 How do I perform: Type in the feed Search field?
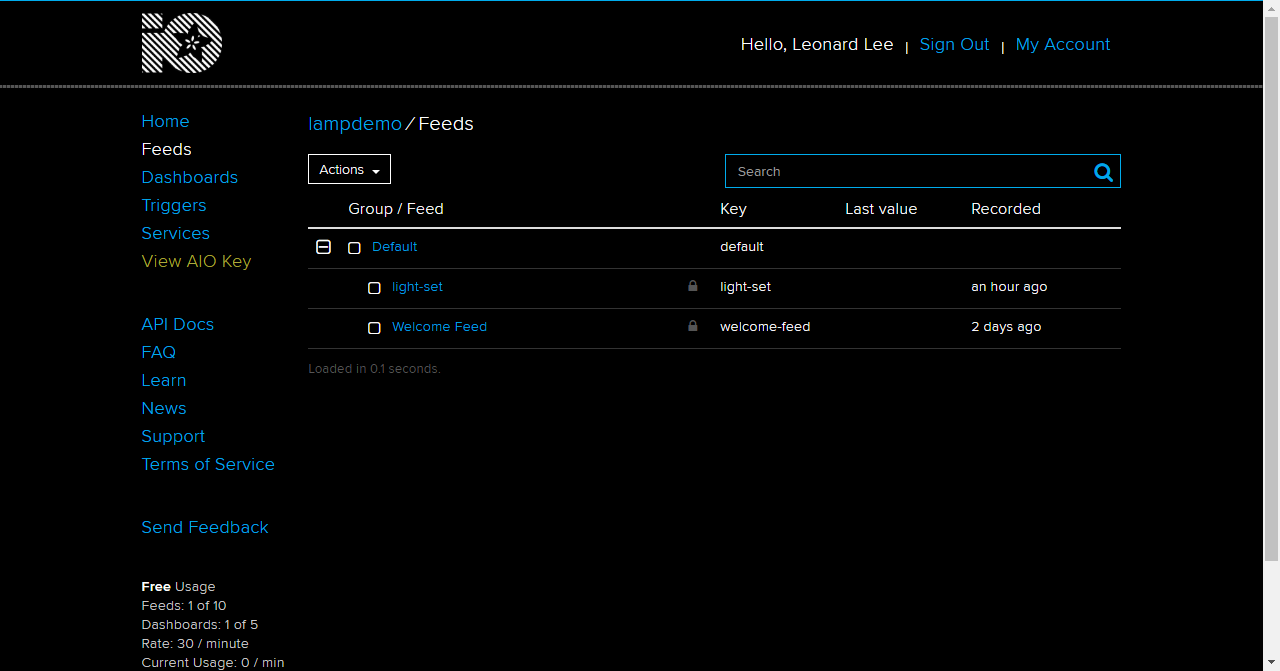[905, 172]
